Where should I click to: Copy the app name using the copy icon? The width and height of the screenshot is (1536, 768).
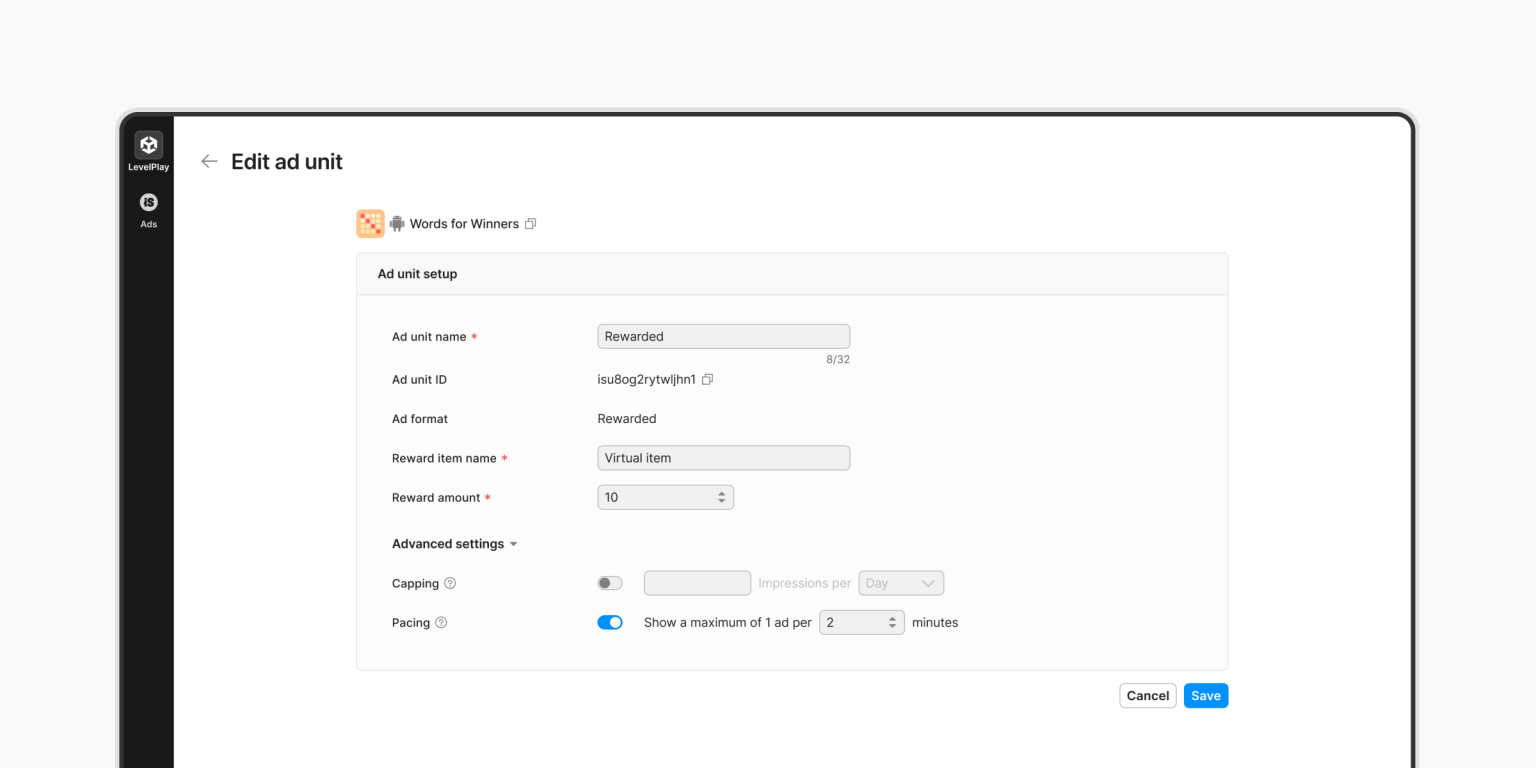(531, 223)
